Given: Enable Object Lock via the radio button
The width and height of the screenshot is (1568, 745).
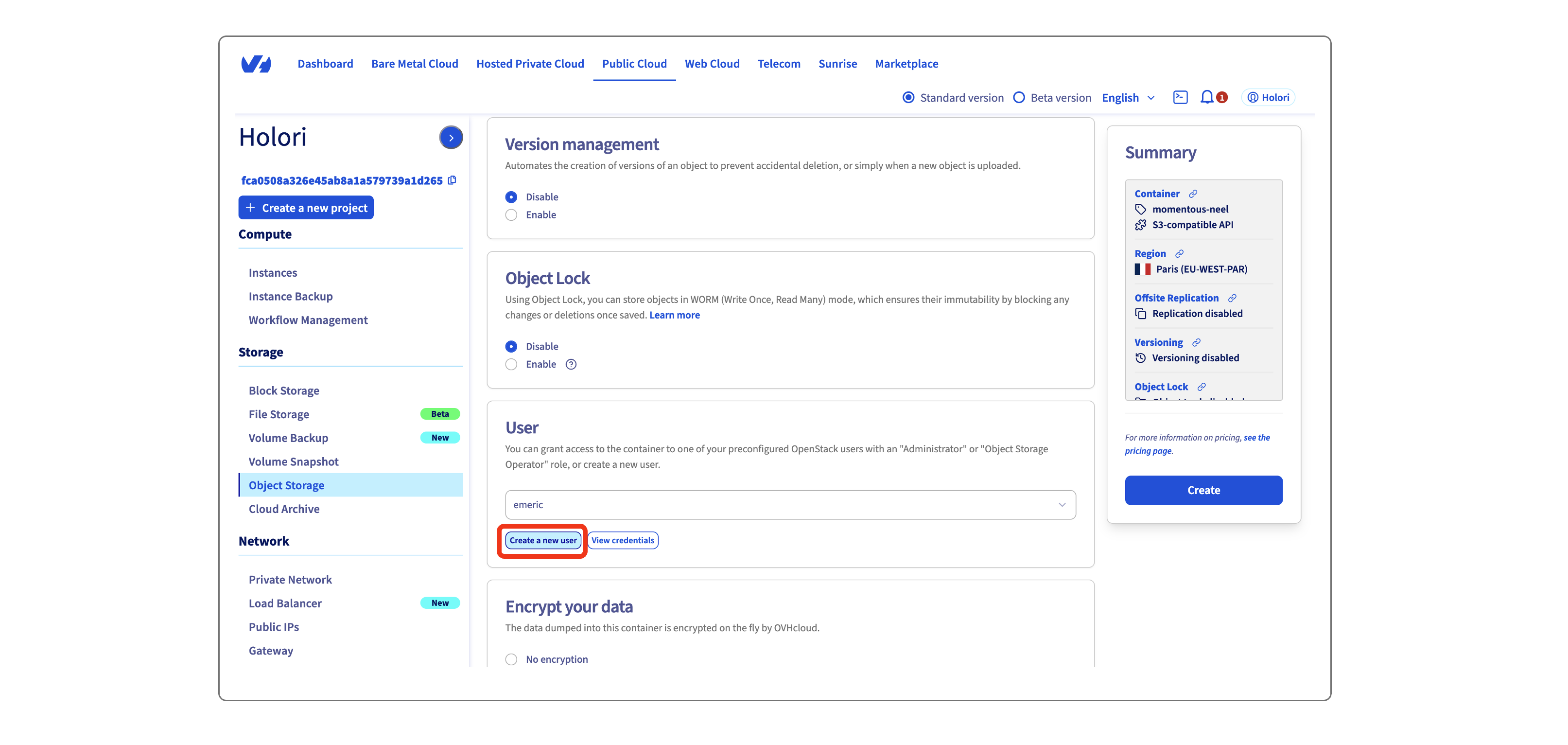Looking at the screenshot, I should coord(511,364).
